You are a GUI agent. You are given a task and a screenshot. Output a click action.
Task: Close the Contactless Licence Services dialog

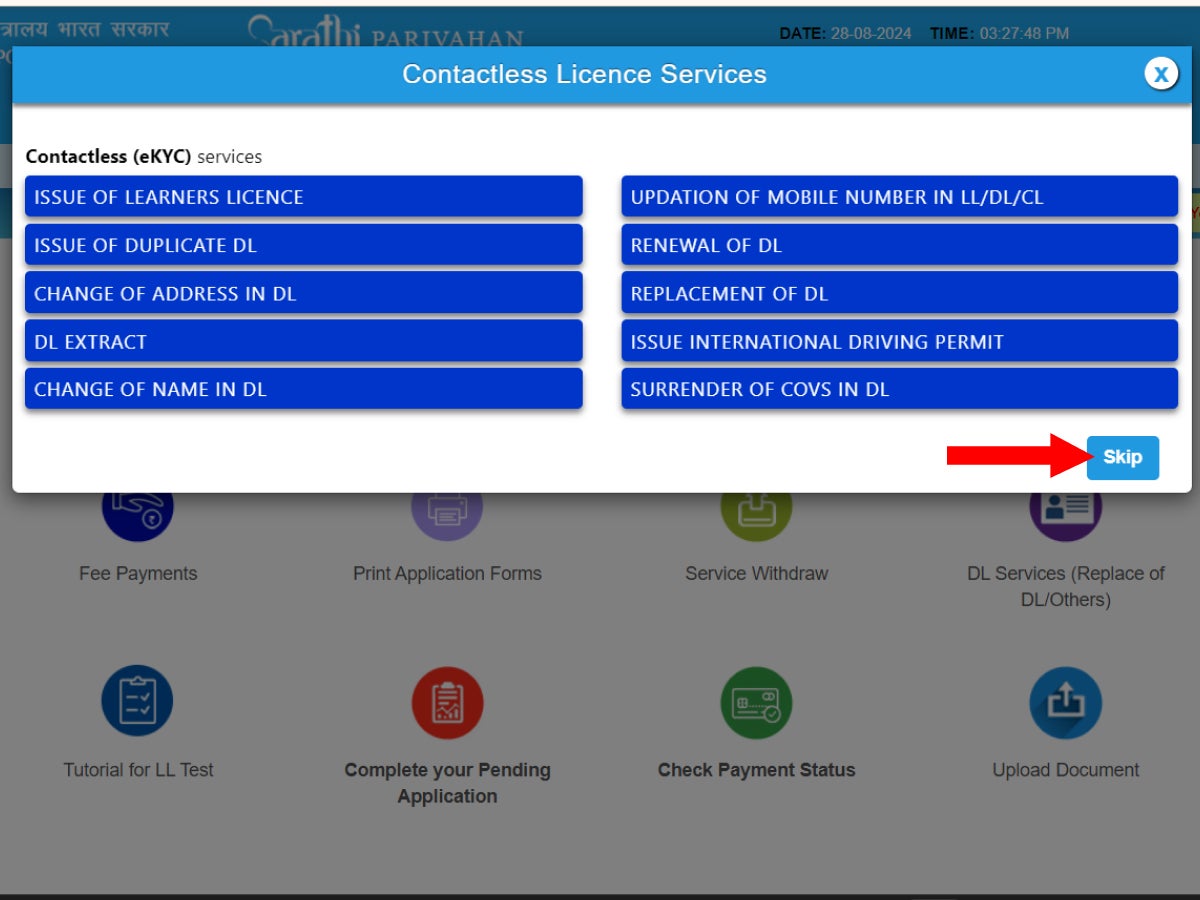tap(1160, 73)
